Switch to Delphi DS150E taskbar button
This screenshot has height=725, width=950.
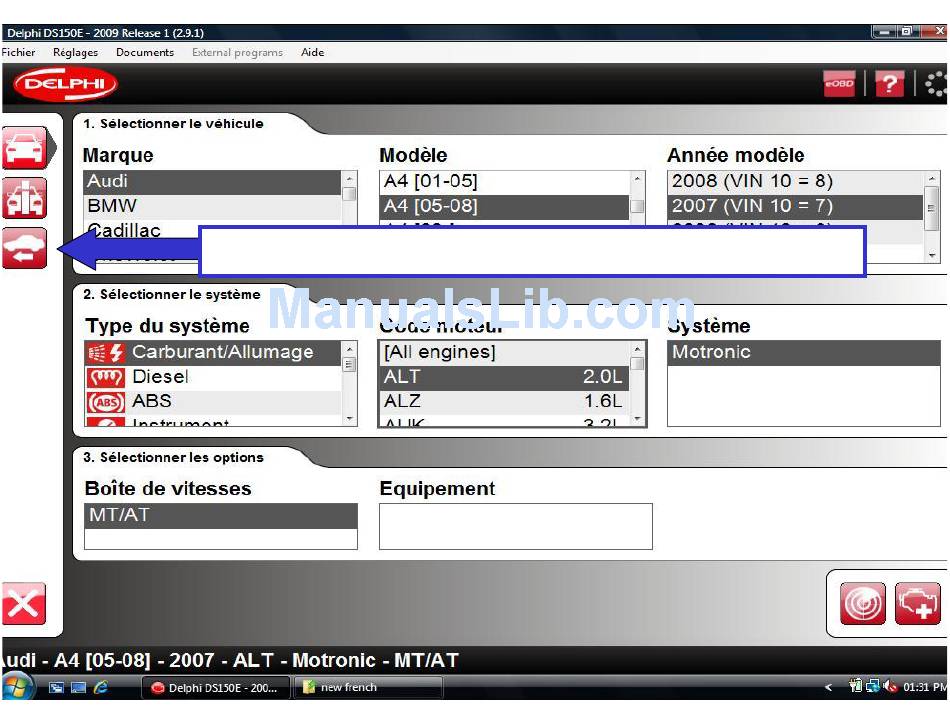click(x=214, y=687)
